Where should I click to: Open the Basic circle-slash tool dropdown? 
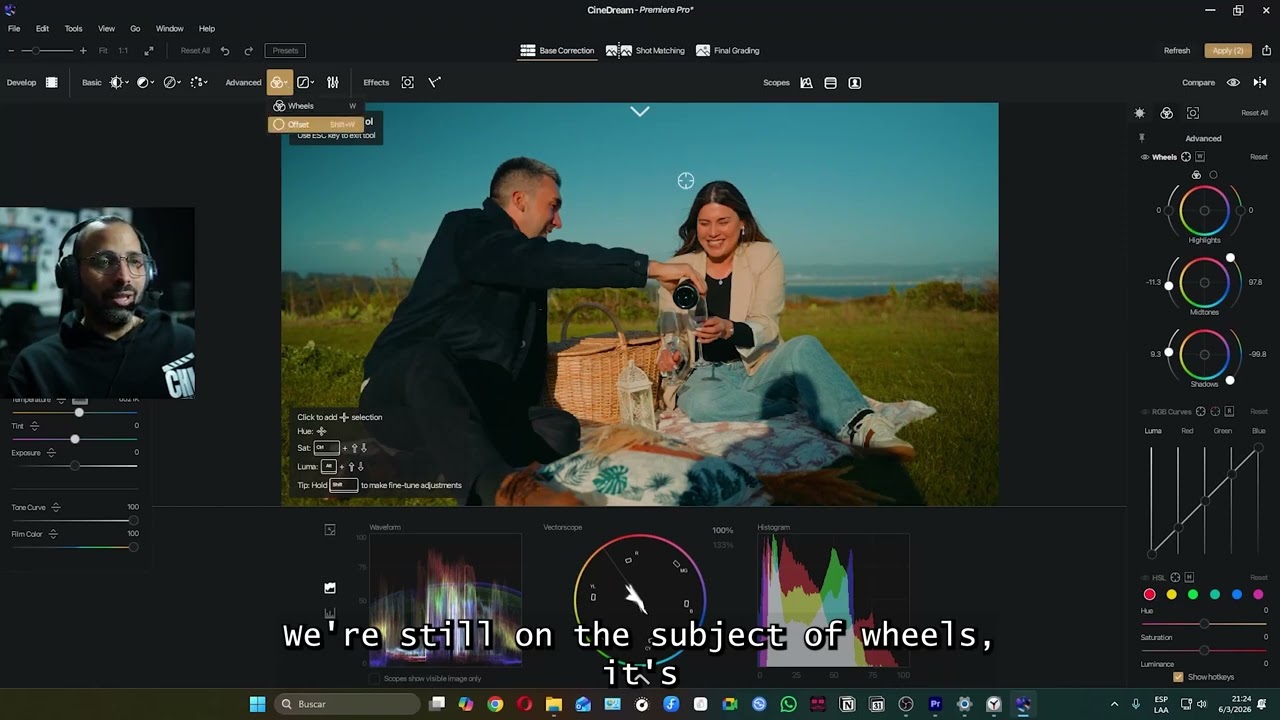click(x=173, y=82)
